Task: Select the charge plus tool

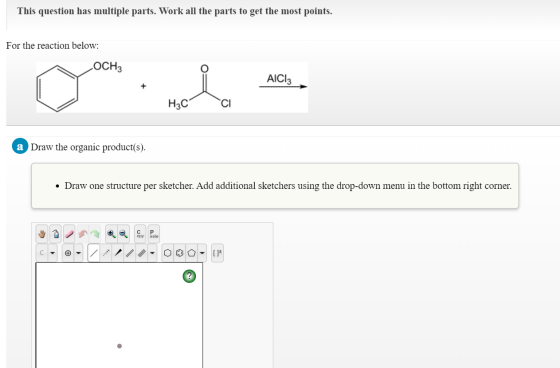Action: pos(68,253)
